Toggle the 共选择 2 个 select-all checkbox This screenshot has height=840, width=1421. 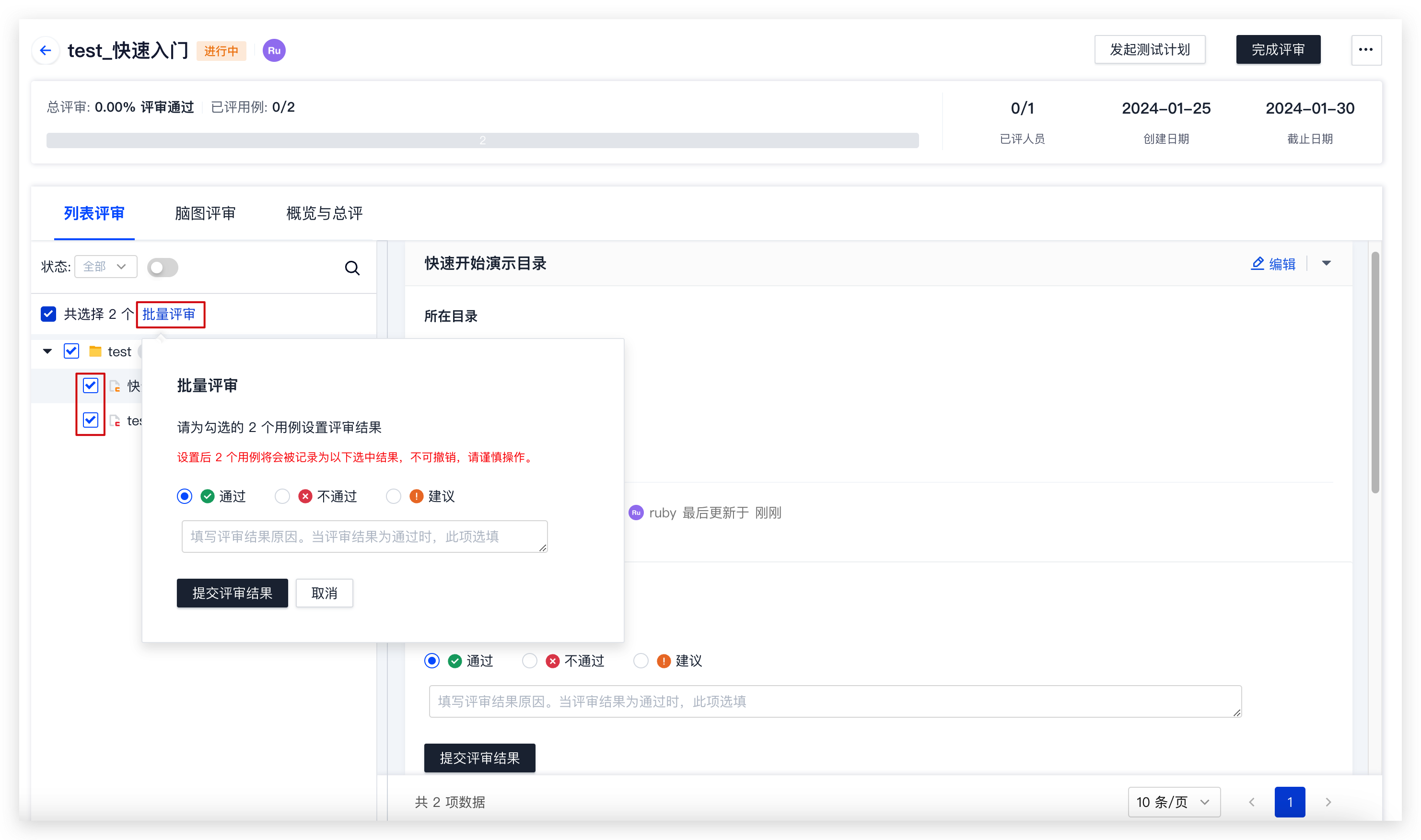49,314
